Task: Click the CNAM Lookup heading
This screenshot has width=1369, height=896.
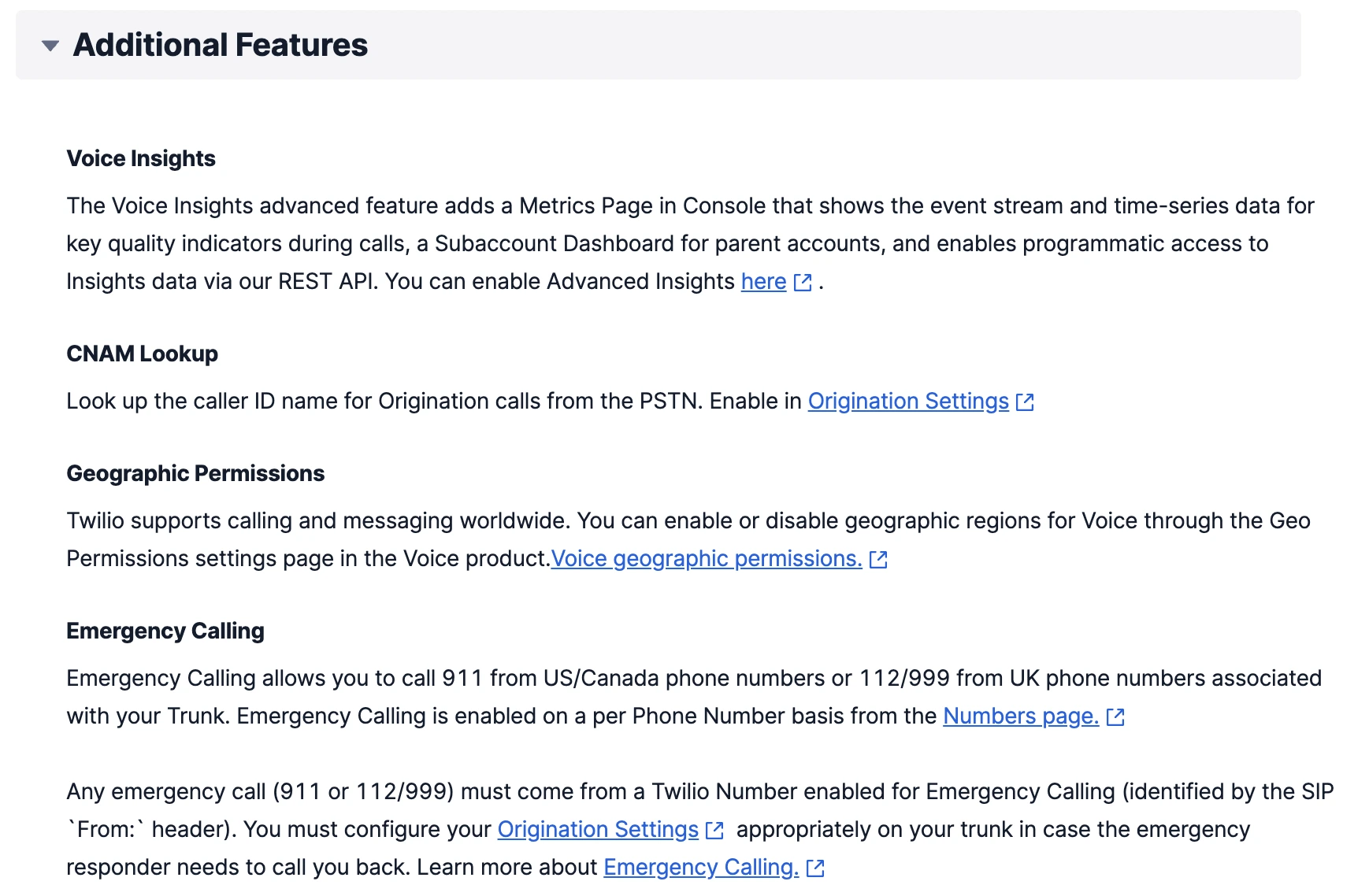Action: (x=143, y=354)
